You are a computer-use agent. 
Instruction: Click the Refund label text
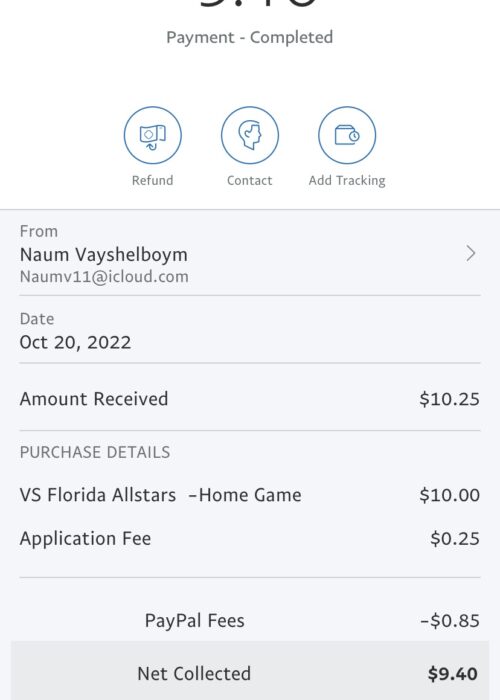pos(153,180)
